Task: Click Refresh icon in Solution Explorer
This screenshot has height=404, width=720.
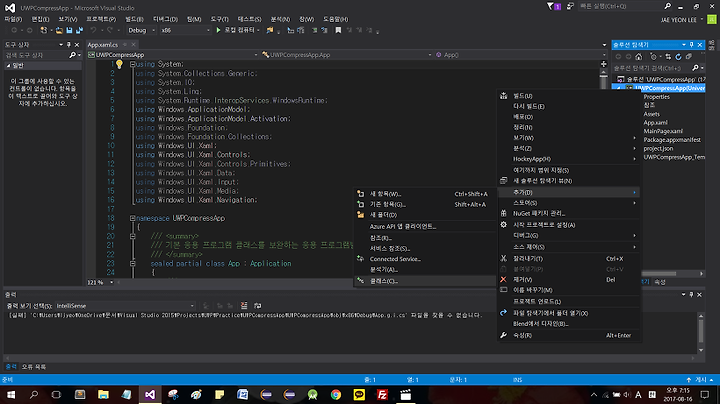Action: [x=678, y=56]
